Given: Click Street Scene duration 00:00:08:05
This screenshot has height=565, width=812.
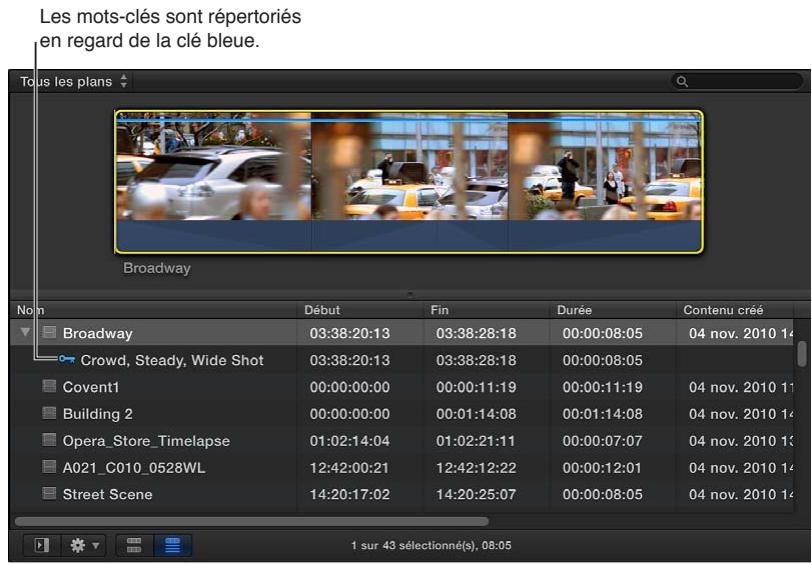Looking at the screenshot, I should pos(602,495).
